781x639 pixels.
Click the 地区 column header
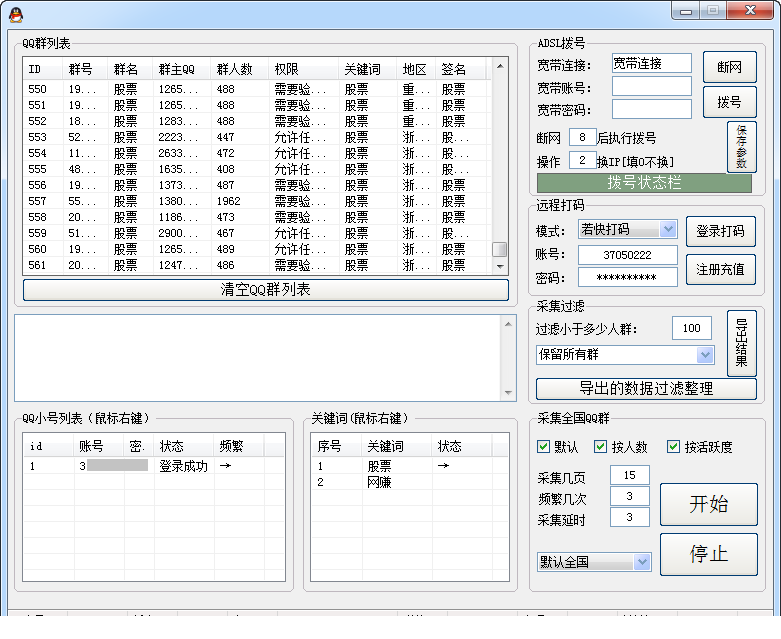(x=416, y=69)
